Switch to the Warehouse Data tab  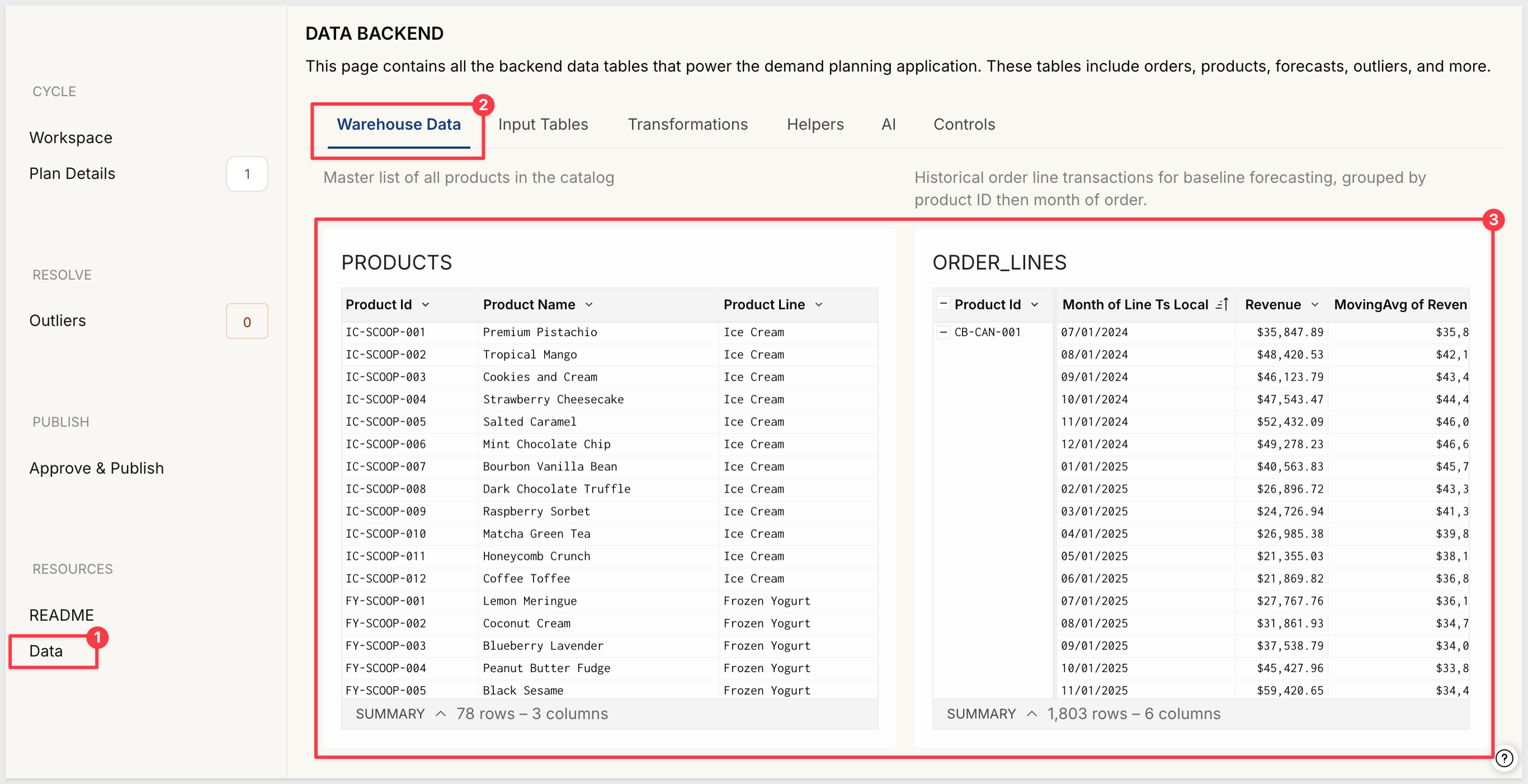pos(399,124)
